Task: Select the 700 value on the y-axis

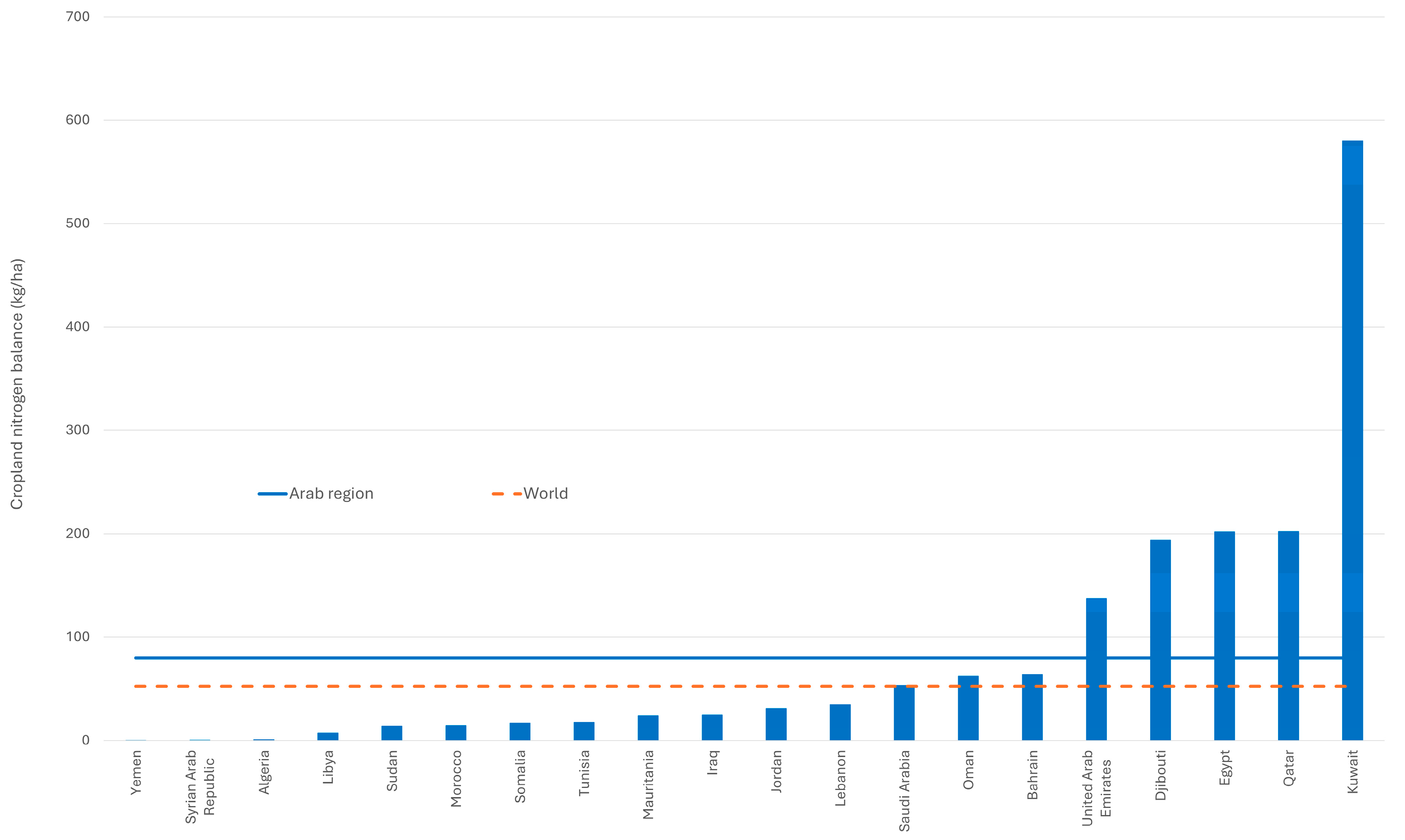Action: [x=78, y=17]
